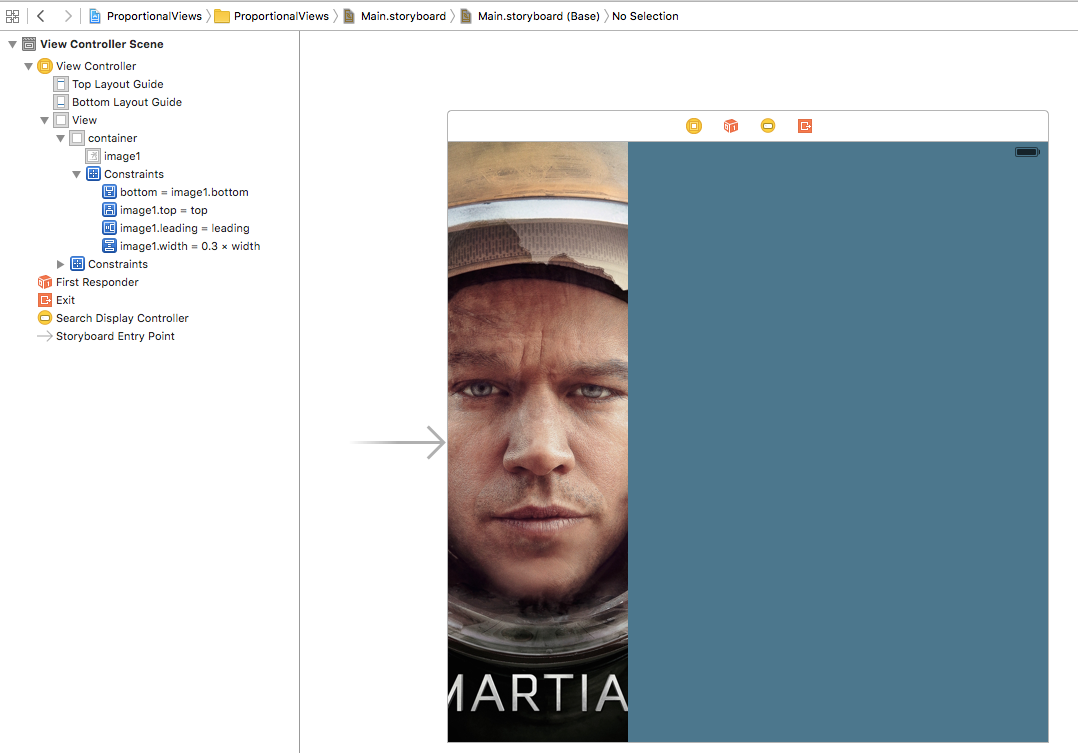Click the image1.top constraint icon
Image resolution: width=1078 pixels, height=753 pixels.
(109, 210)
